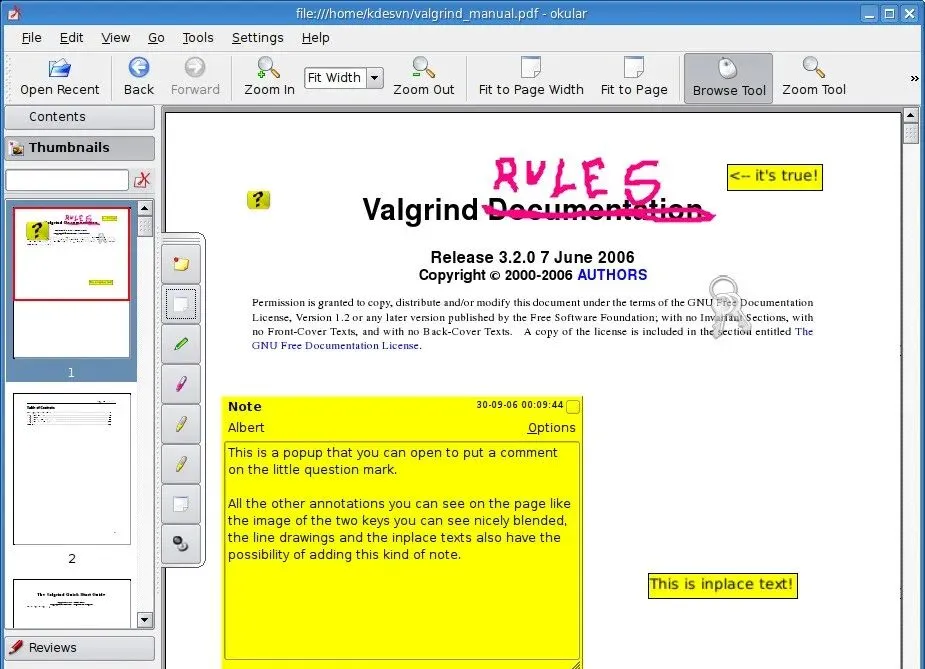Click the okular application icon in title bar
925x669 pixels.
point(13,12)
